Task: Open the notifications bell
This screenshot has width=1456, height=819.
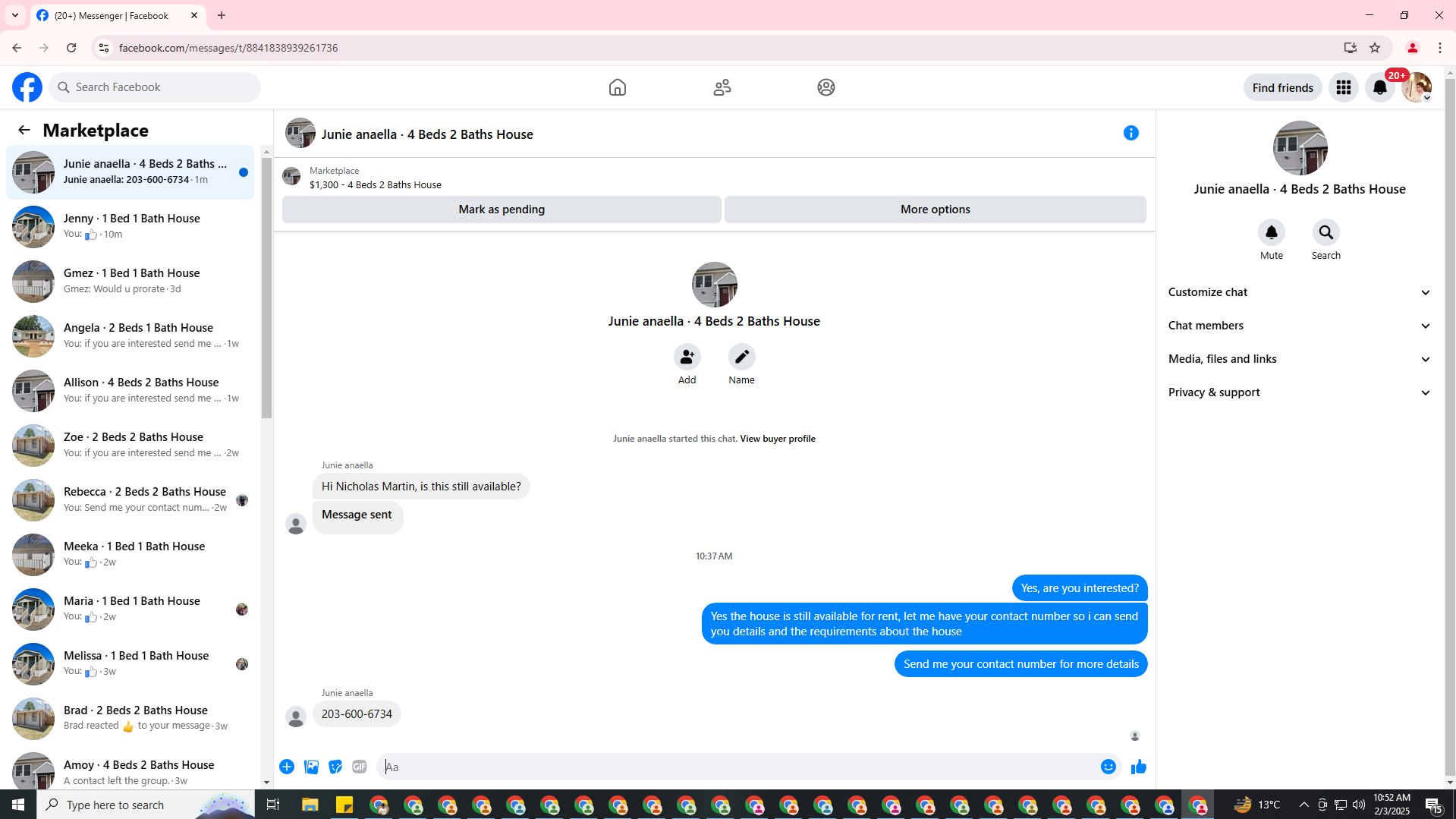Action: click(x=1380, y=87)
